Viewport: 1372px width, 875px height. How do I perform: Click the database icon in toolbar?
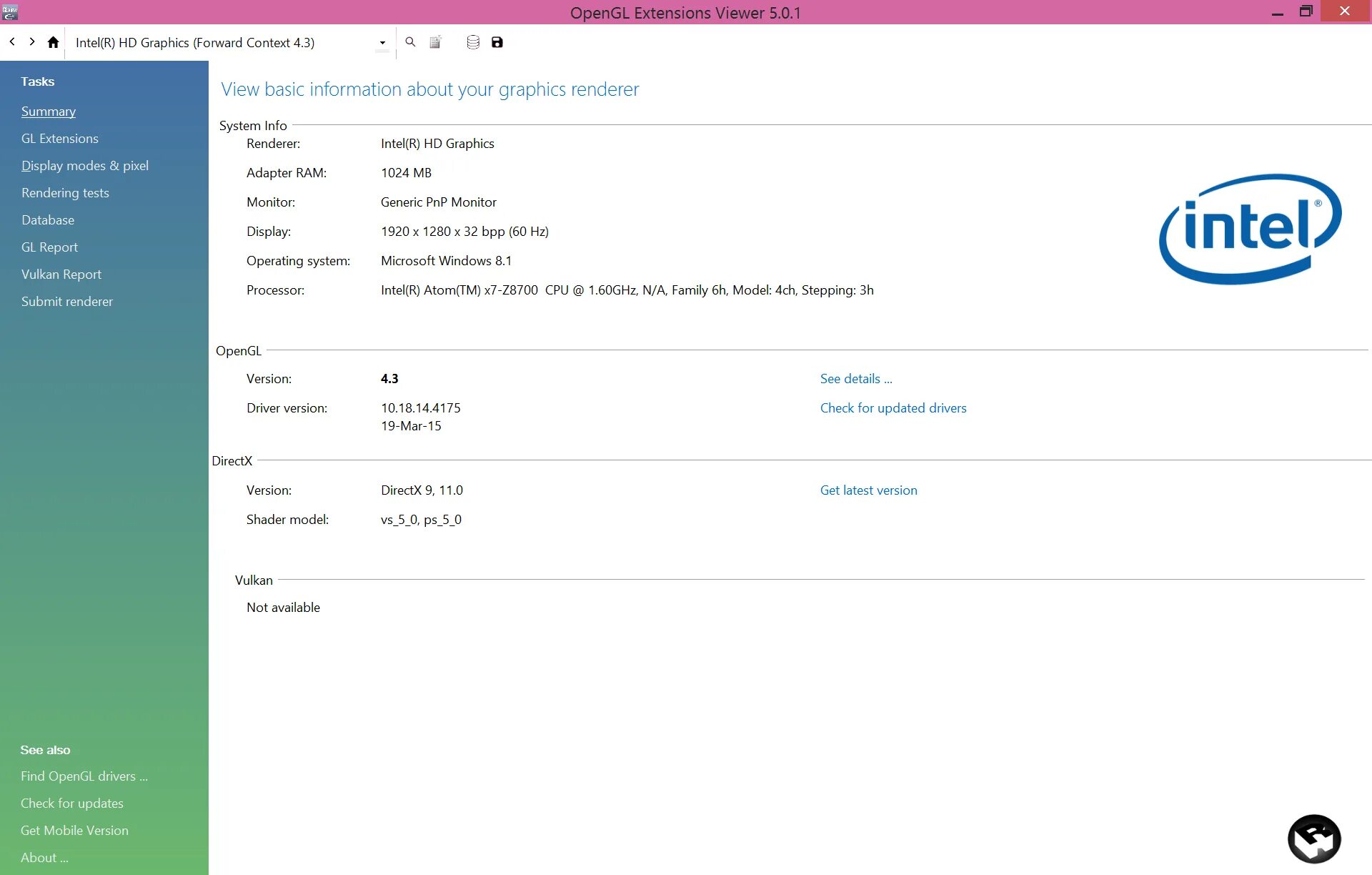pos(473,42)
